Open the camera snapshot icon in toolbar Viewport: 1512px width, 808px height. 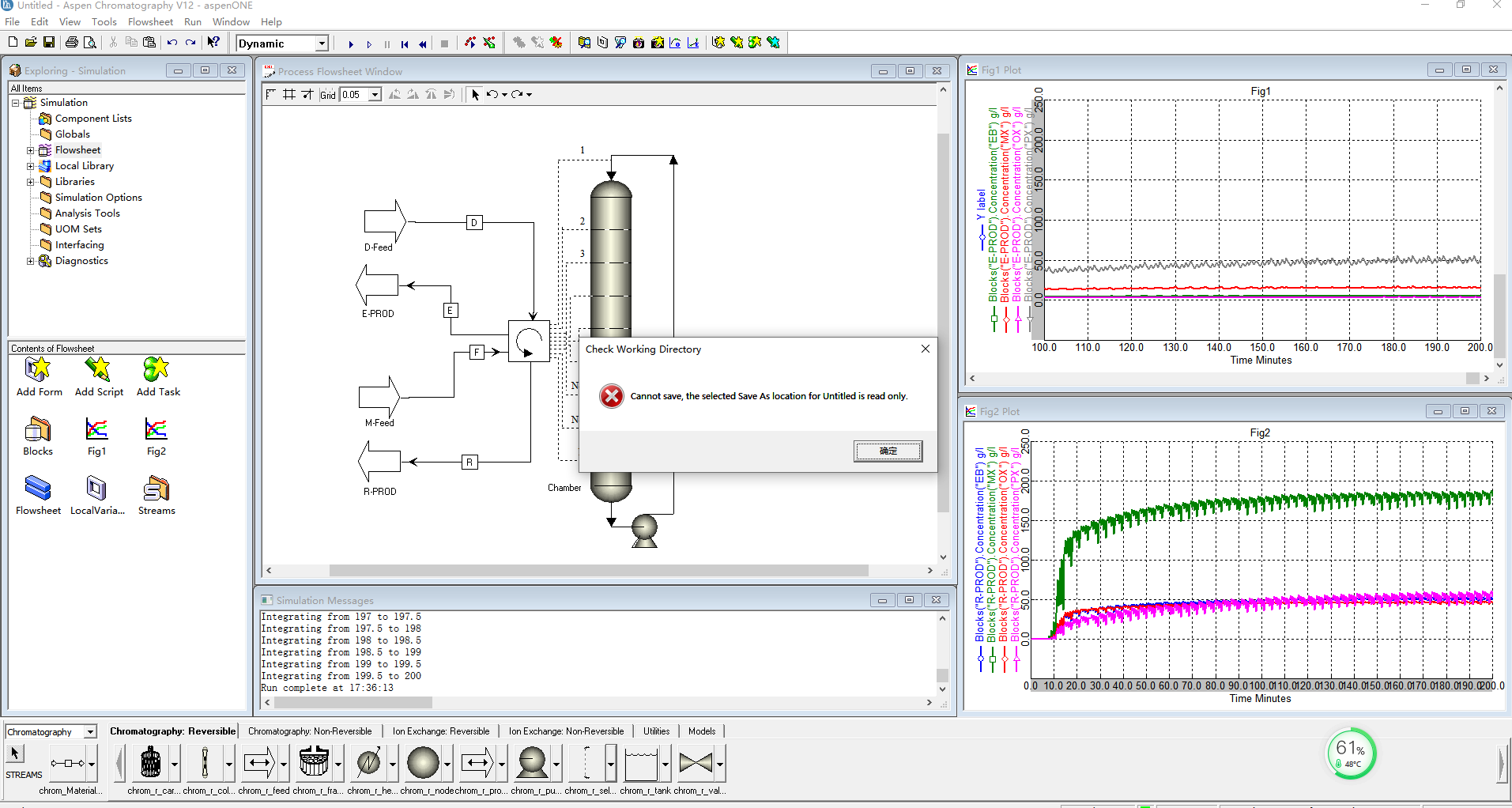(x=639, y=43)
